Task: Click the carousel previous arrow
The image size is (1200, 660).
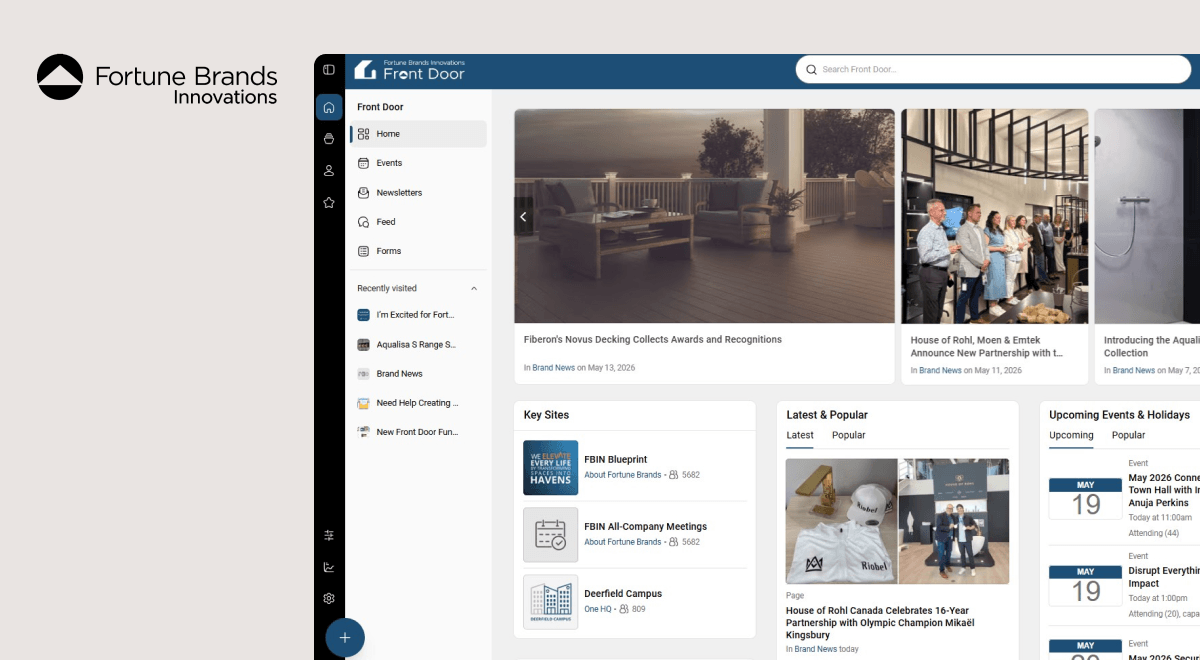Action: coord(523,217)
